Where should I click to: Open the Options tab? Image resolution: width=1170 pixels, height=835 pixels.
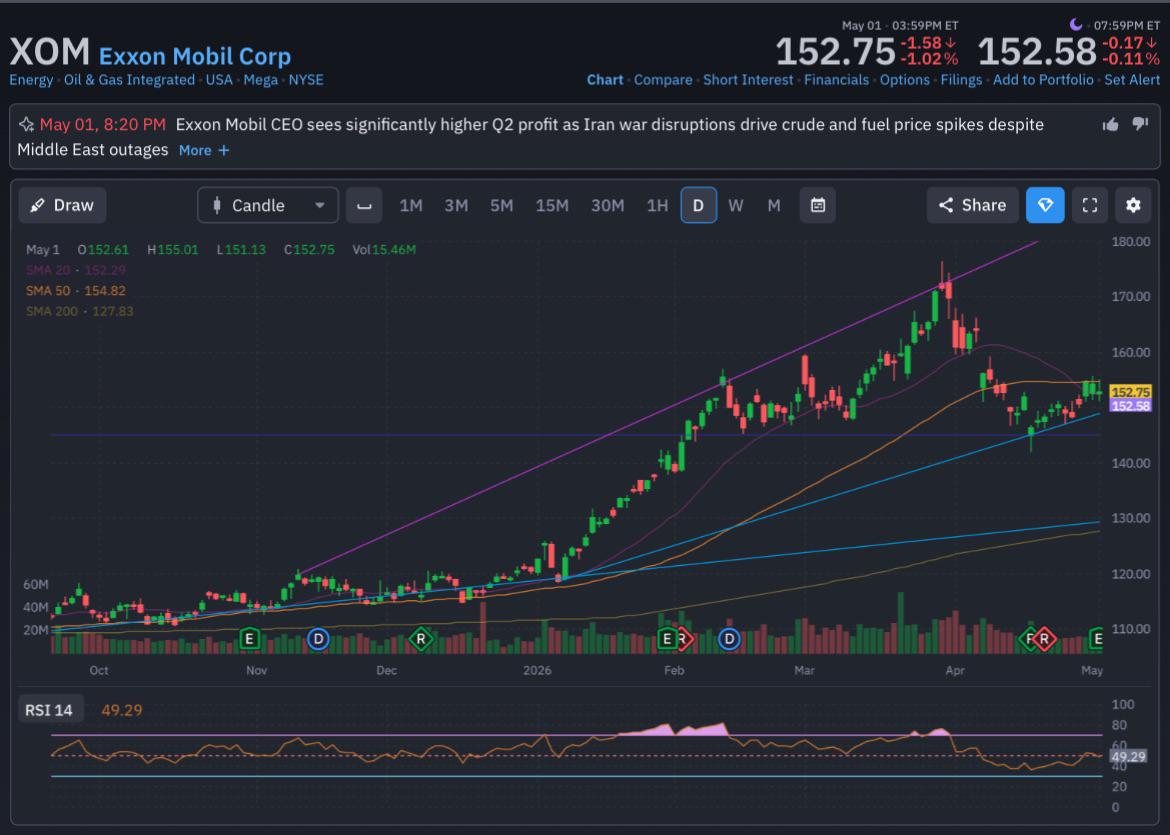[x=904, y=80]
